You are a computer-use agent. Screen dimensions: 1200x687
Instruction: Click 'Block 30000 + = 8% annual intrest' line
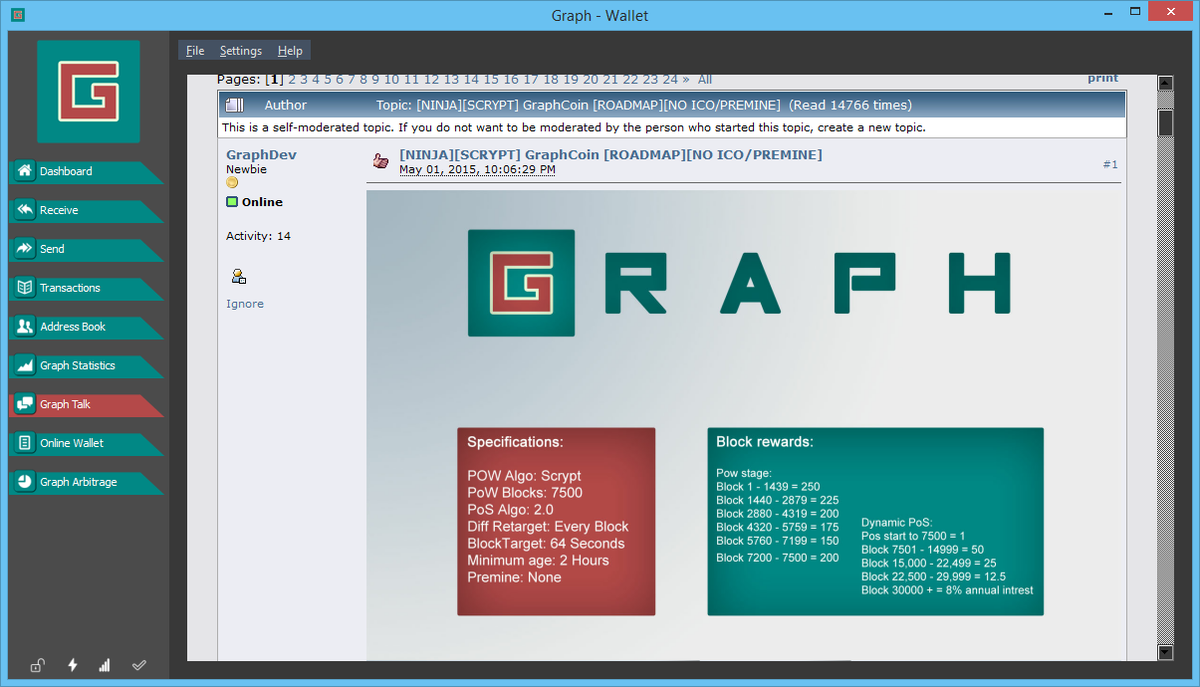(x=947, y=590)
